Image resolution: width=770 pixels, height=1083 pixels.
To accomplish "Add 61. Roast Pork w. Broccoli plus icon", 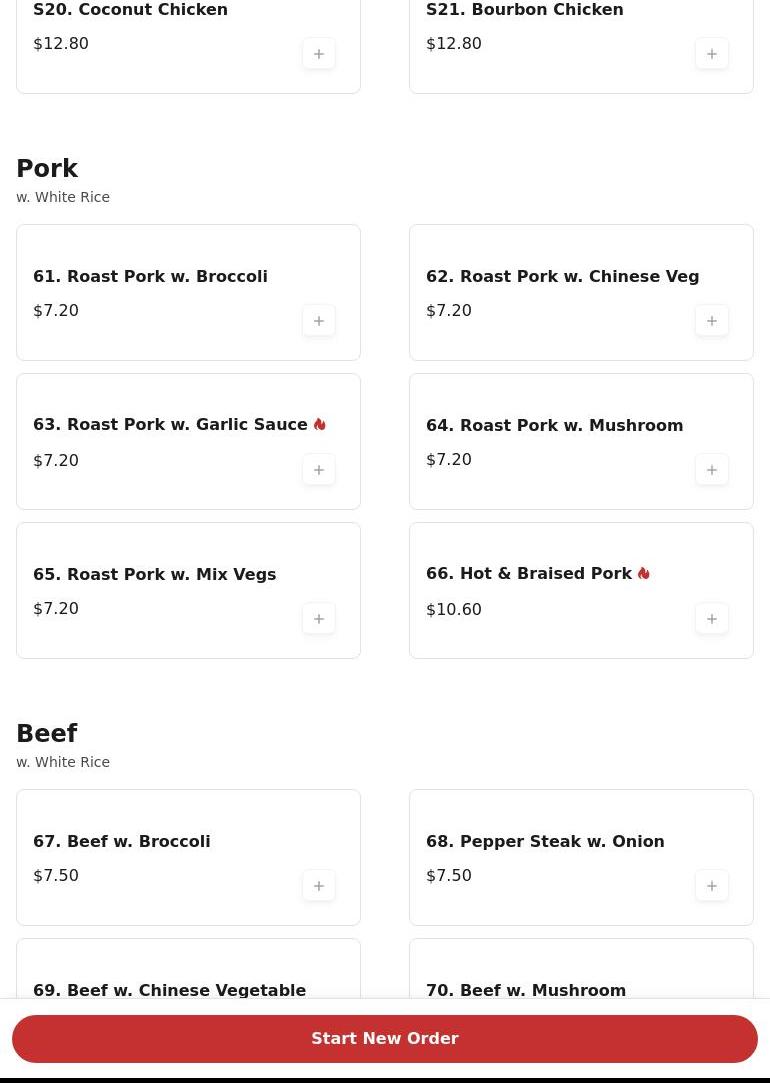I will [x=318, y=320].
